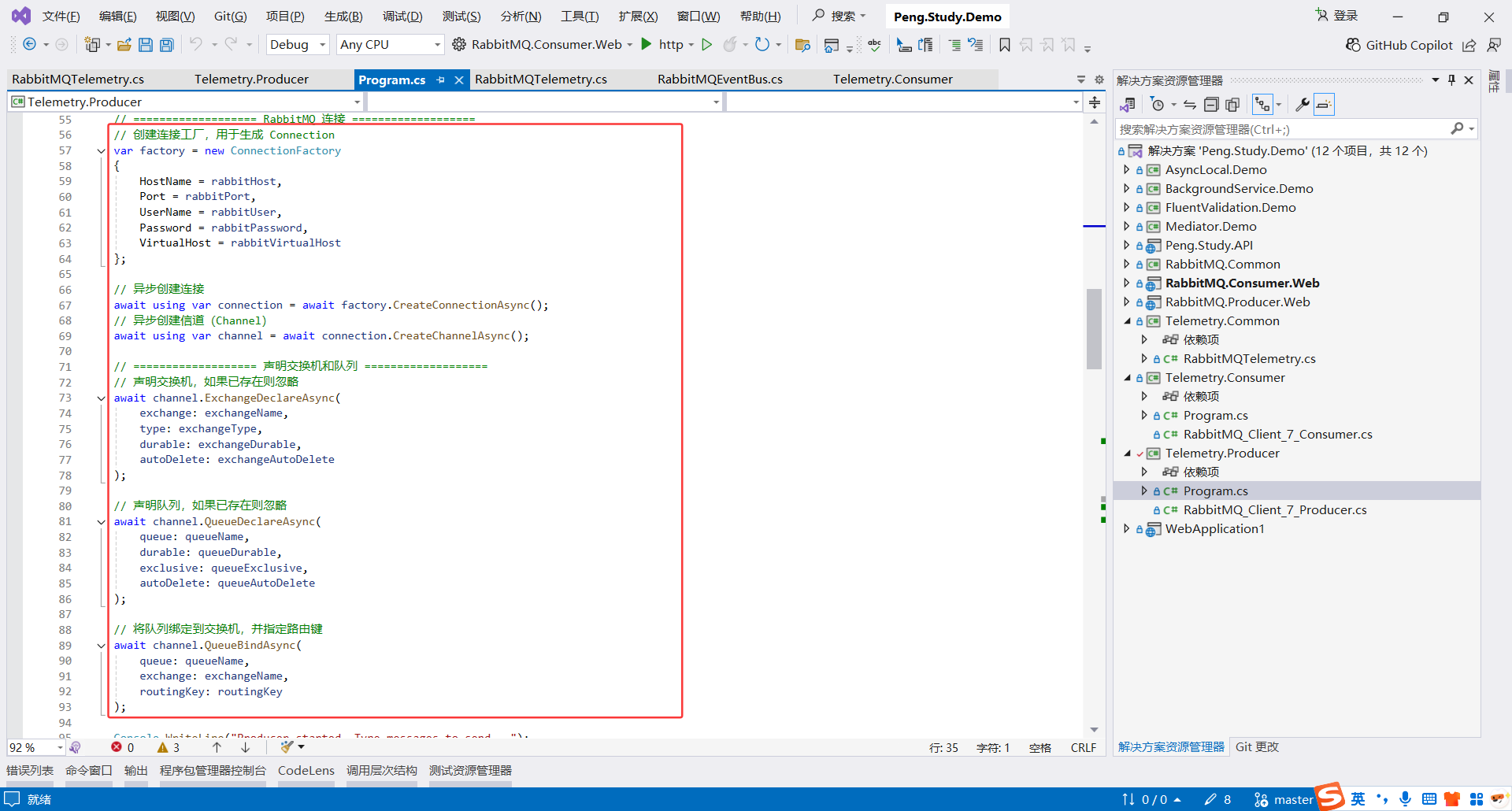Image resolution: width=1512 pixels, height=811 pixels.
Task: Toggle Preview Selected Items in Solution Explorer
Action: [x=1324, y=105]
